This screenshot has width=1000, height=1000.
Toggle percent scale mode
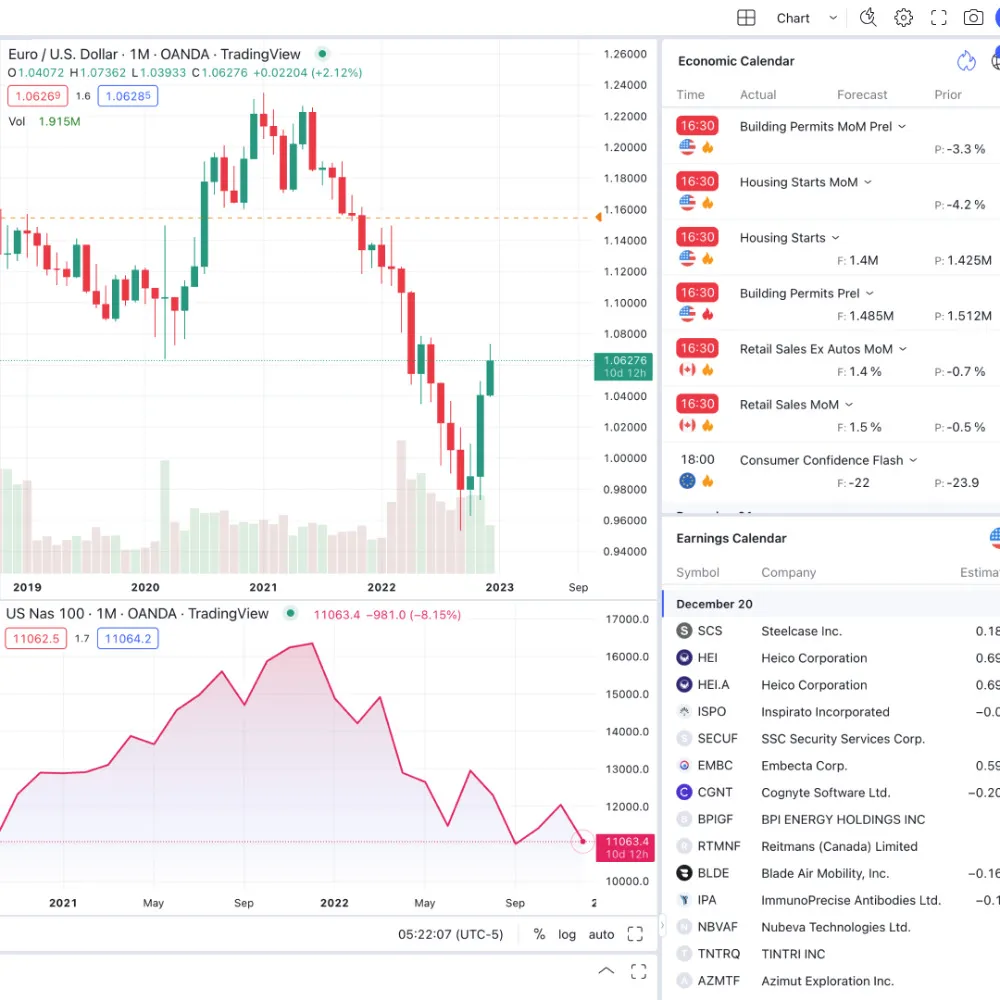[x=539, y=934]
